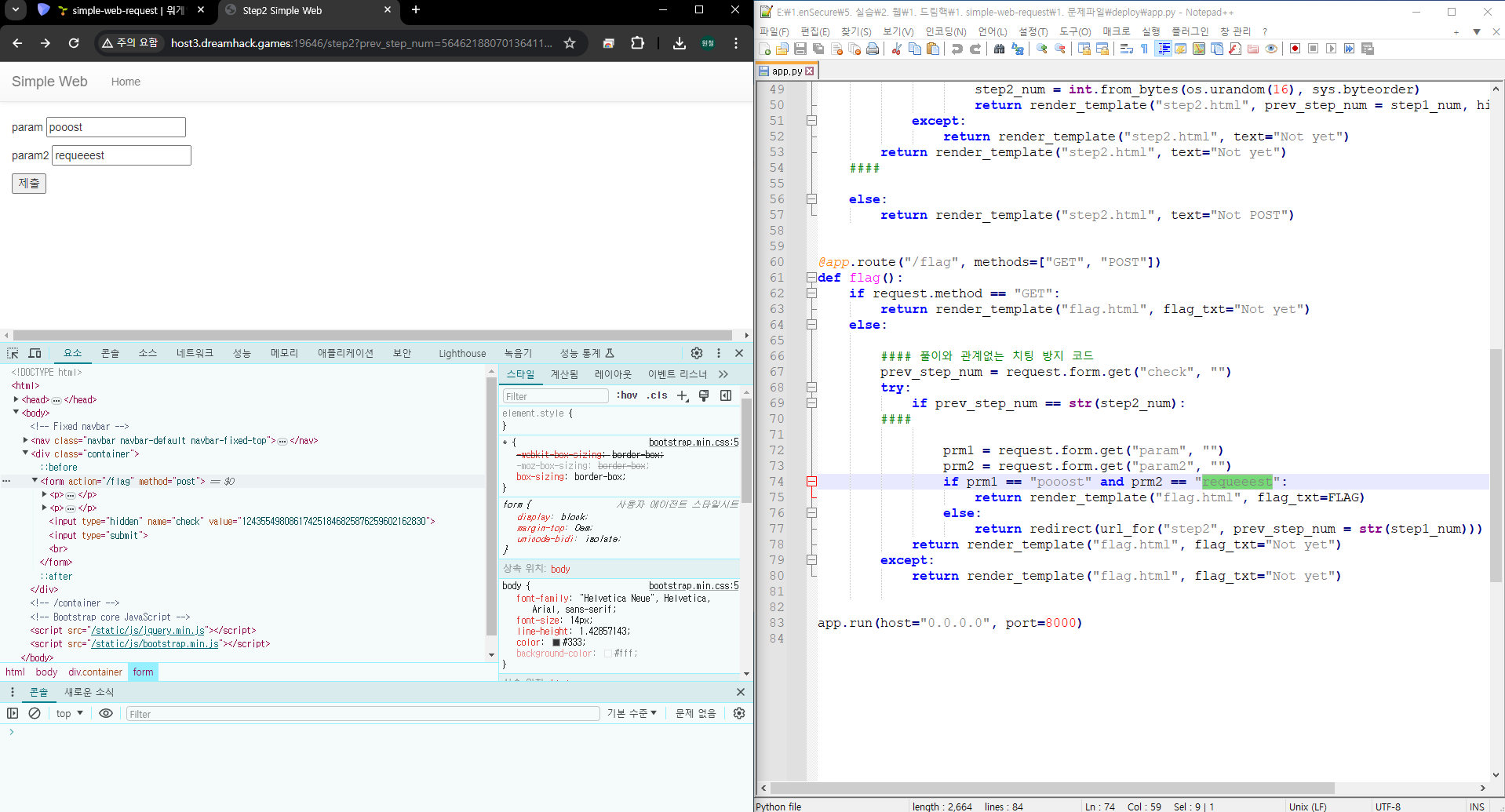
Task: Click the Start macro recording icon
Action: [x=1295, y=49]
